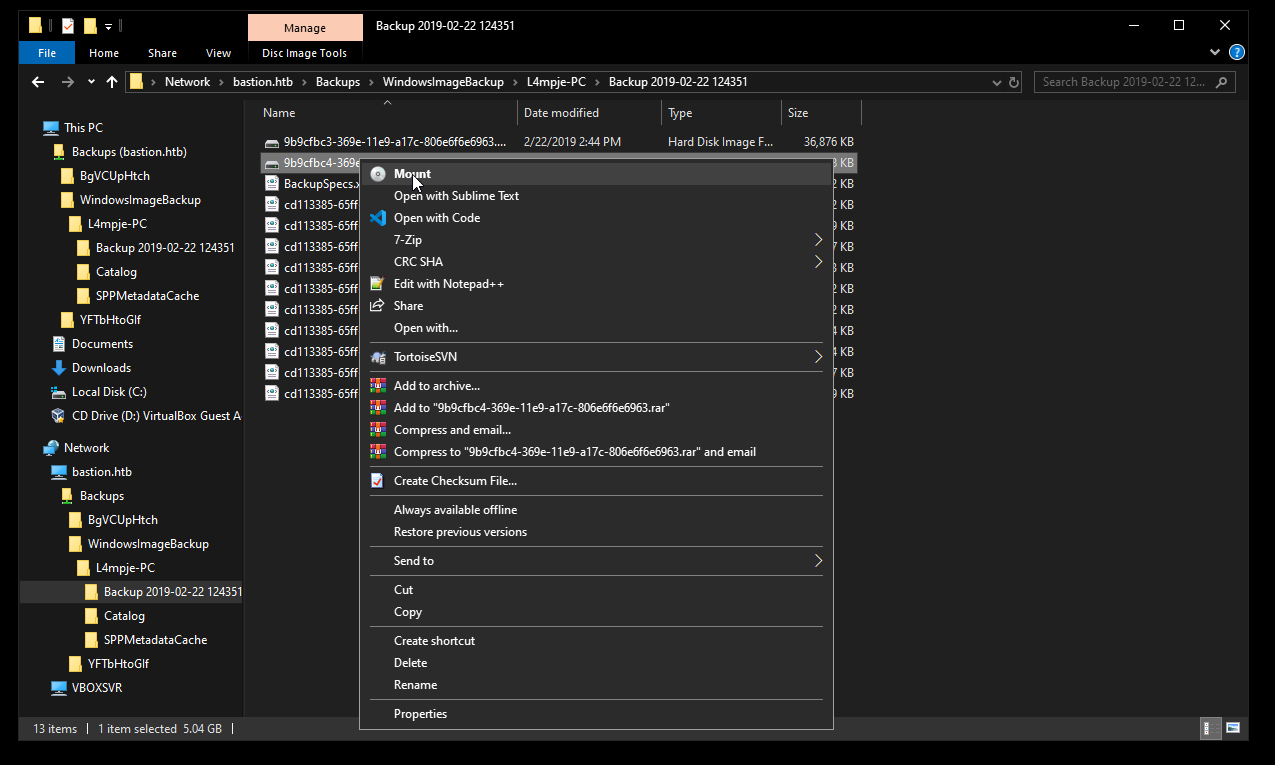Viewport: 1275px width, 765px height.
Task: Open the View ribbon tab
Action: (218, 53)
